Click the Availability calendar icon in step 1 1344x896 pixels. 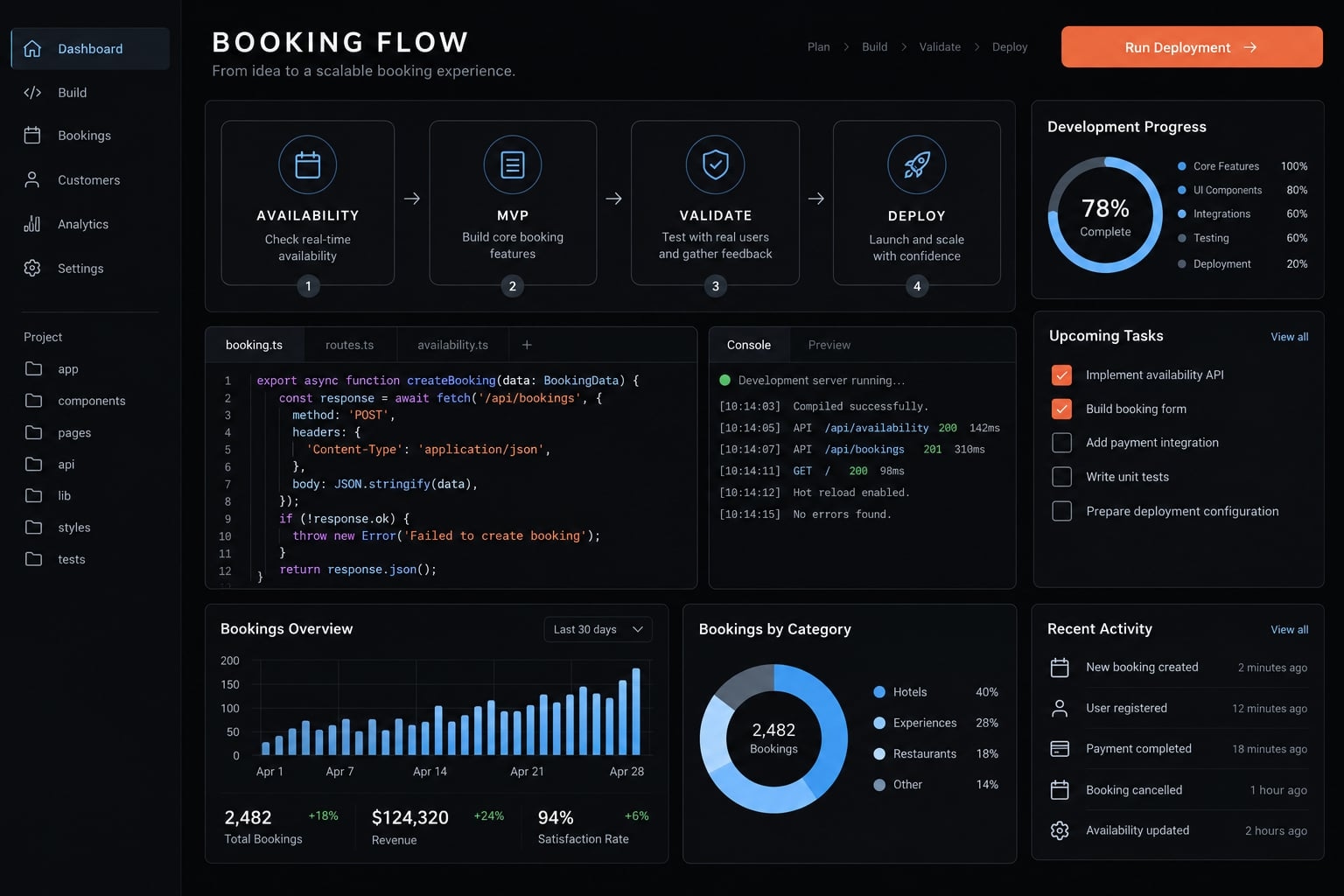pyautogui.click(x=308, y=164)
